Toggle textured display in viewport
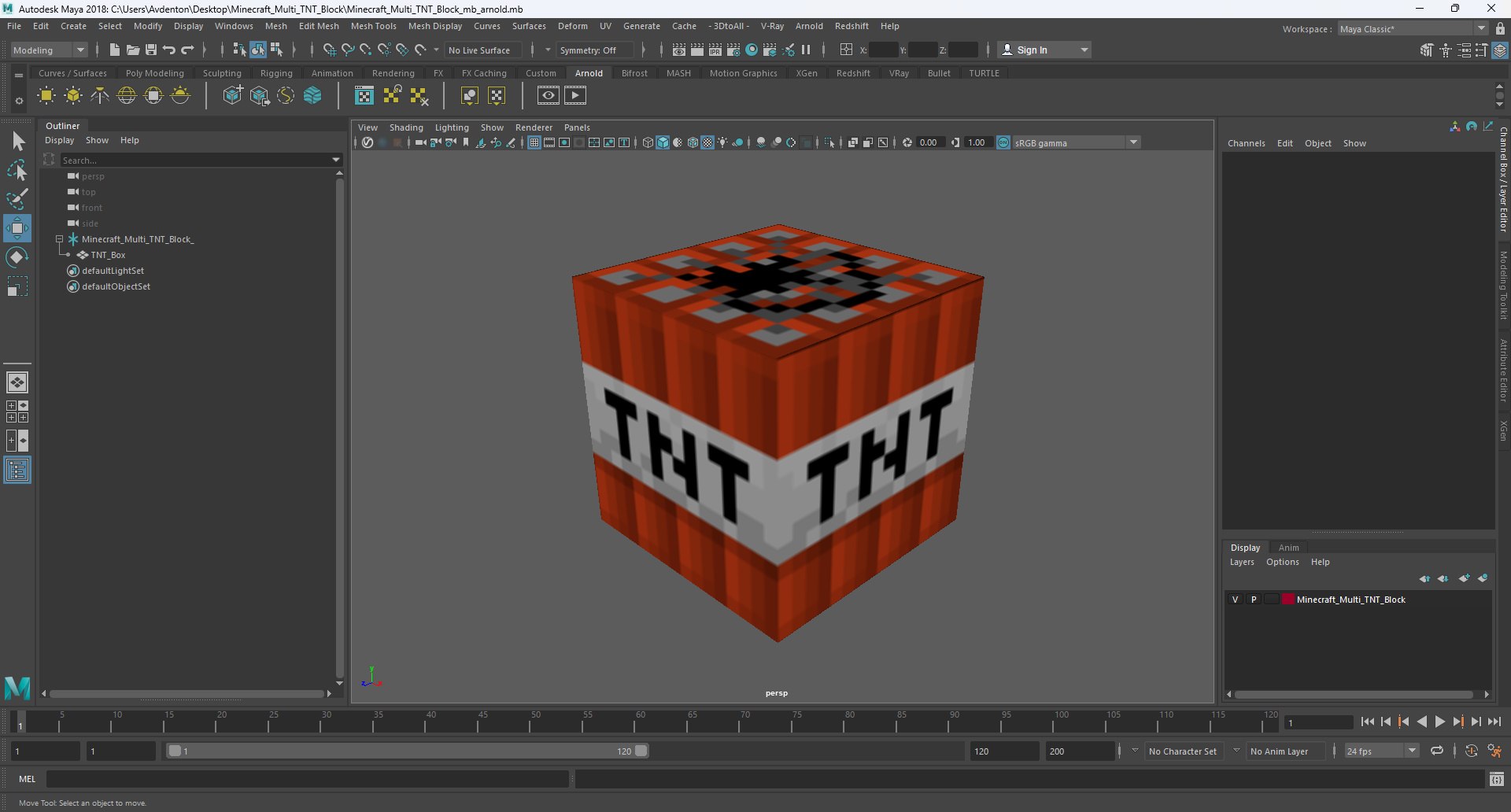The width and height of the screenshot is (1511, 812). click(x=707, y=142)
